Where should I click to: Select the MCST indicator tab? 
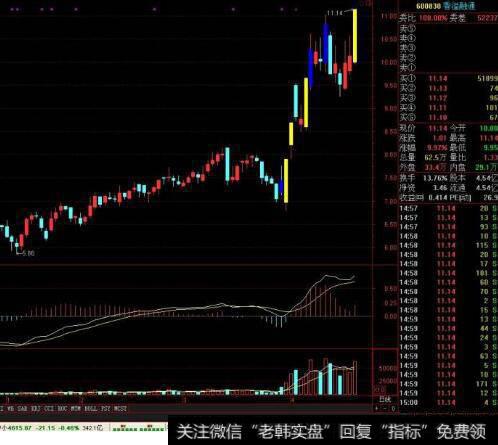point(120,408)
